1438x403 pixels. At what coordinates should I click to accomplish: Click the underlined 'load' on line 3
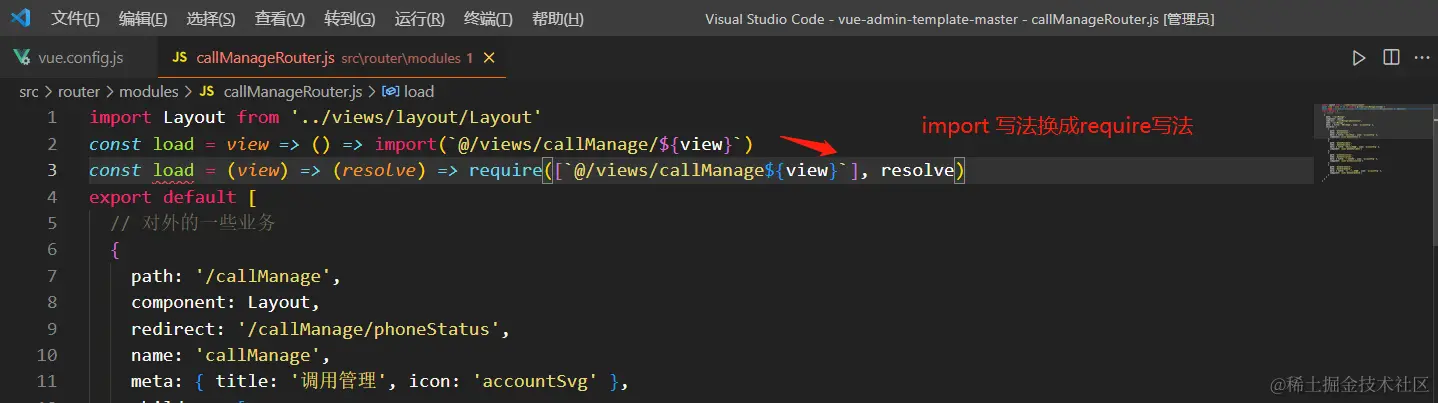tap(173, 170)
